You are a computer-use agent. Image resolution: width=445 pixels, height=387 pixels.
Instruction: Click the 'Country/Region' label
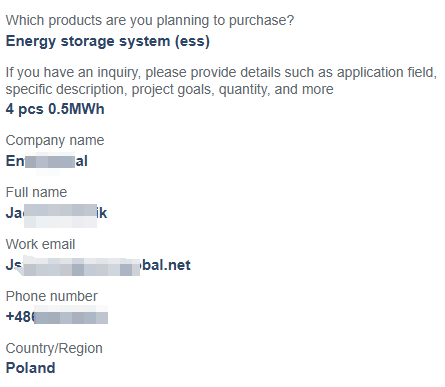click(x=54, y=349)
